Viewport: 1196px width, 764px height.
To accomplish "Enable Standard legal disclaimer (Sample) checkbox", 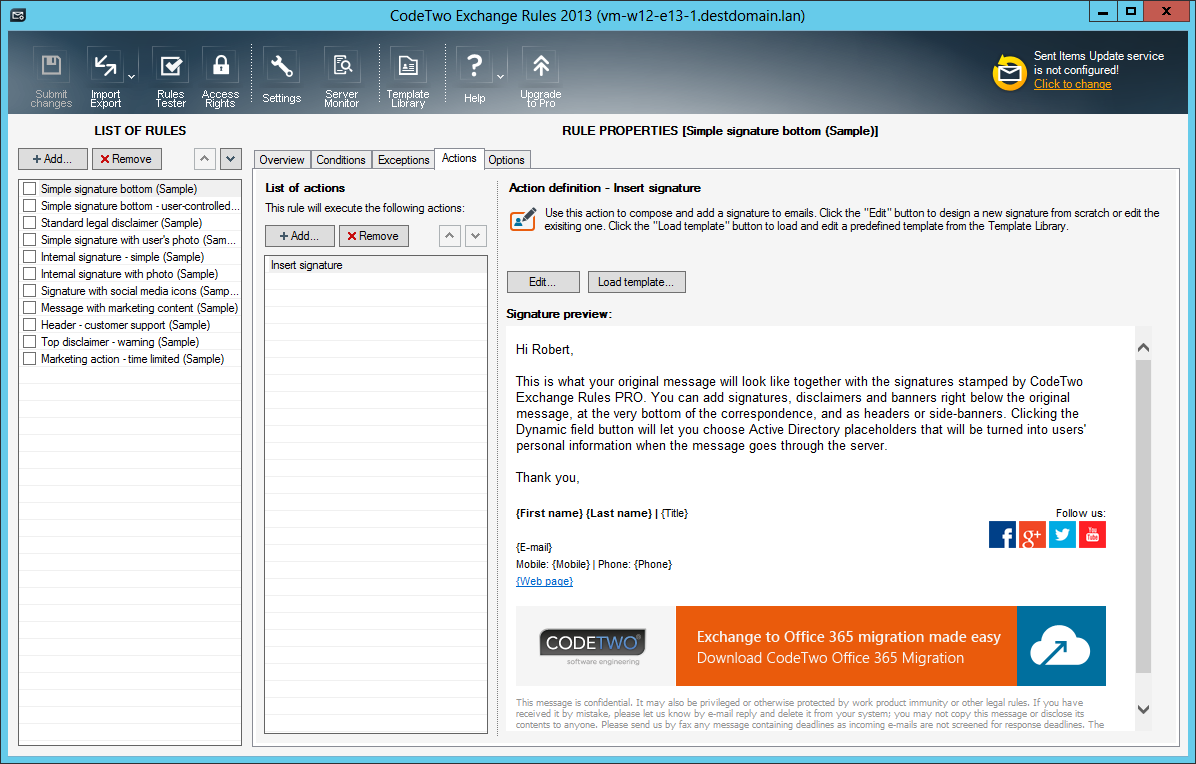I will pyautogui.click(x=30, y=223).
